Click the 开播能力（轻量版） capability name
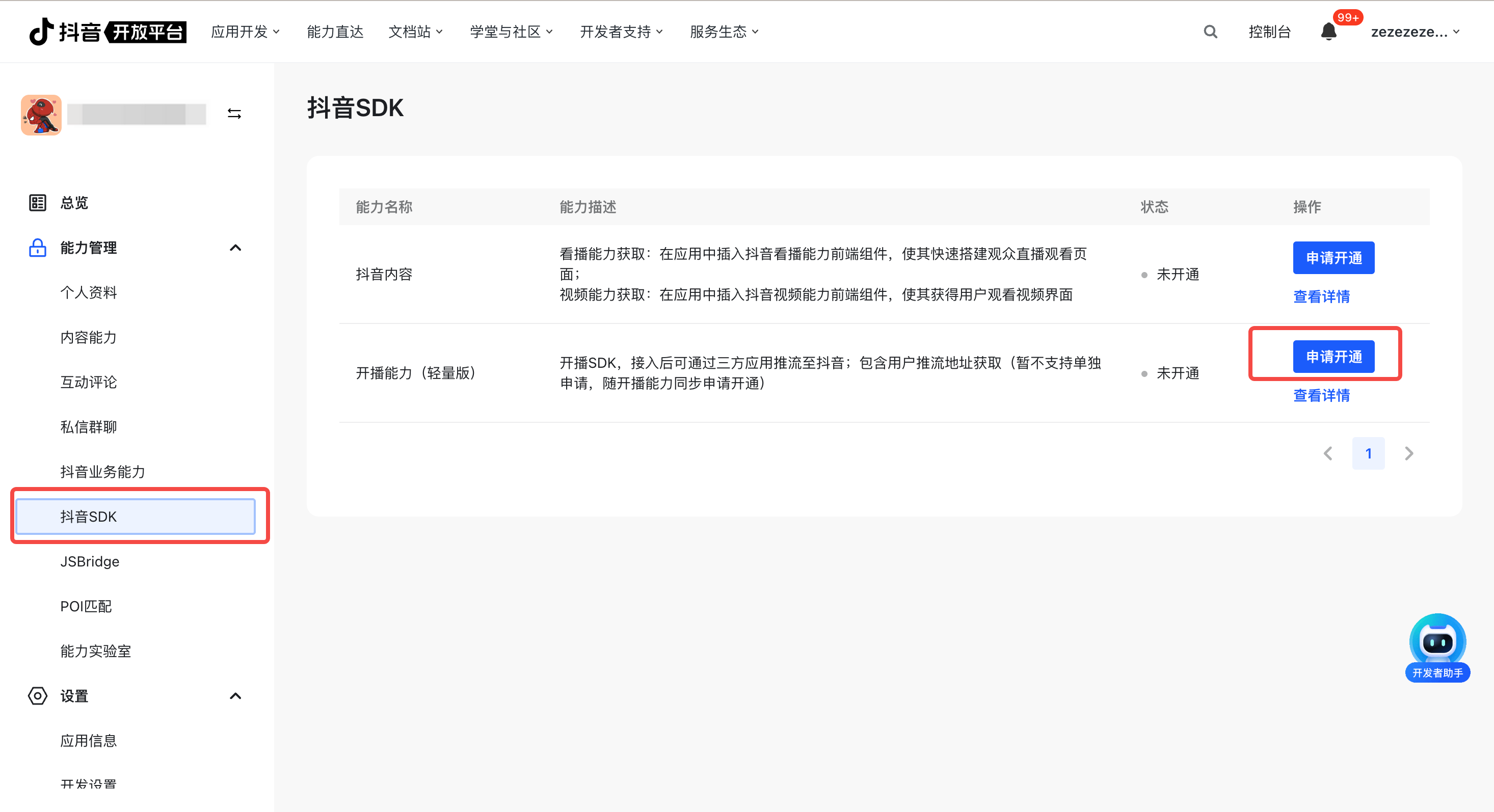Screen dimensions: 1494x812 (x=416, y=372)
